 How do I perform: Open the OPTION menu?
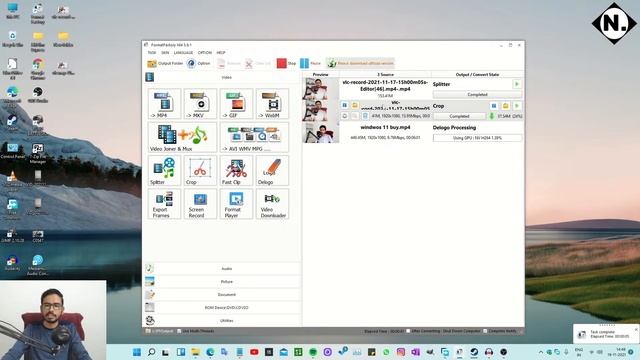point(205,53)
